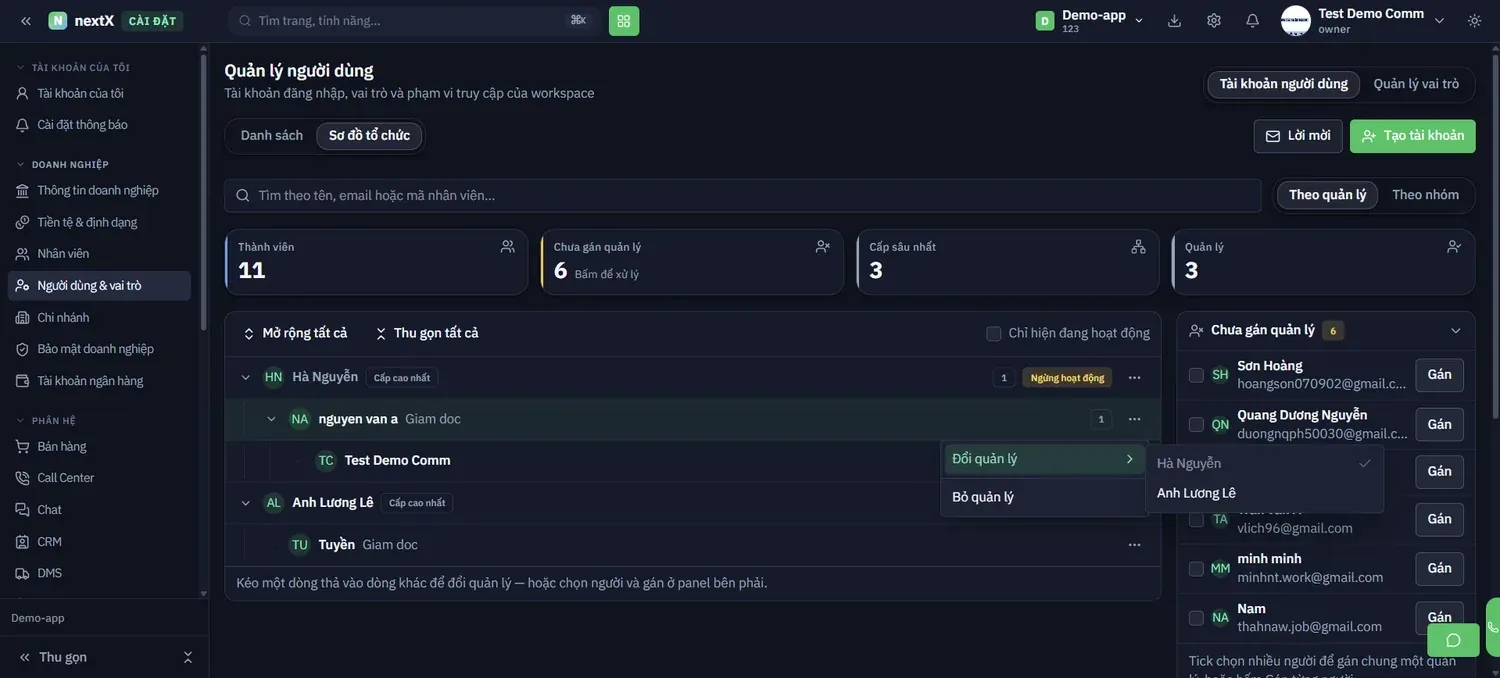
Task: Click the "Tạo tài khoản" button
Action: [x=1412, y=136]
